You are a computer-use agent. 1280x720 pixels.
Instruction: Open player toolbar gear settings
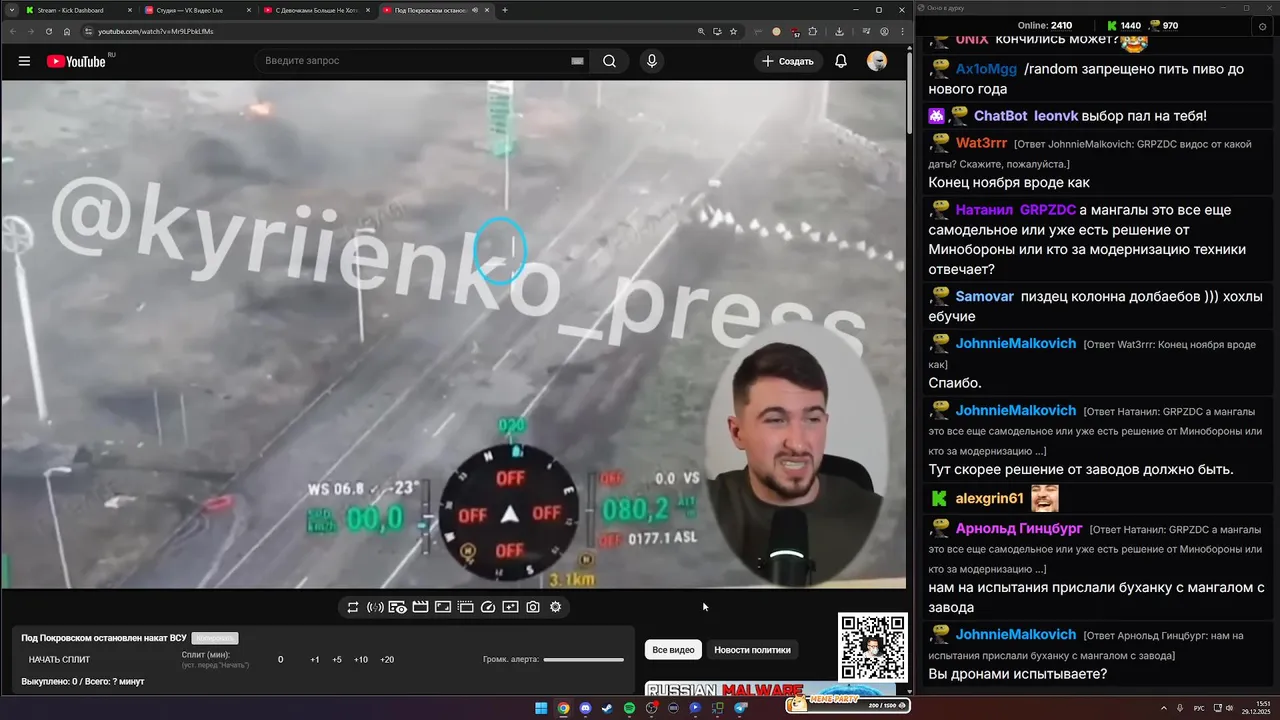(556, 607)
